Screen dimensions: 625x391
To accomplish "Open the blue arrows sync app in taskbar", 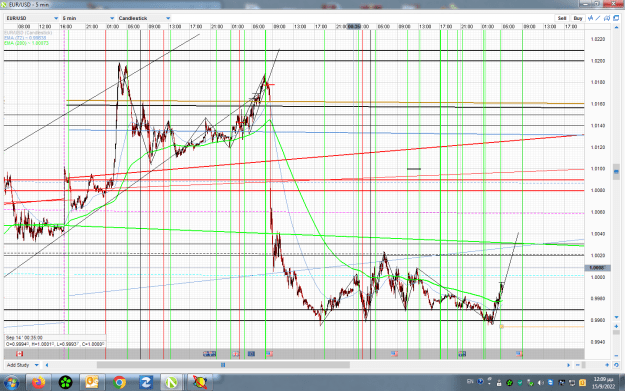I will point(145,383).
